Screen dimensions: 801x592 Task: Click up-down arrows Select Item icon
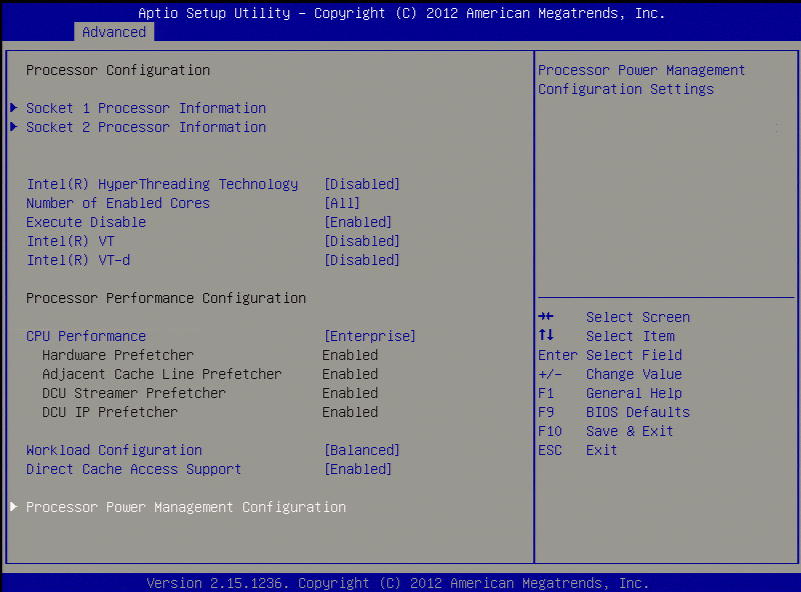(546, 335)
